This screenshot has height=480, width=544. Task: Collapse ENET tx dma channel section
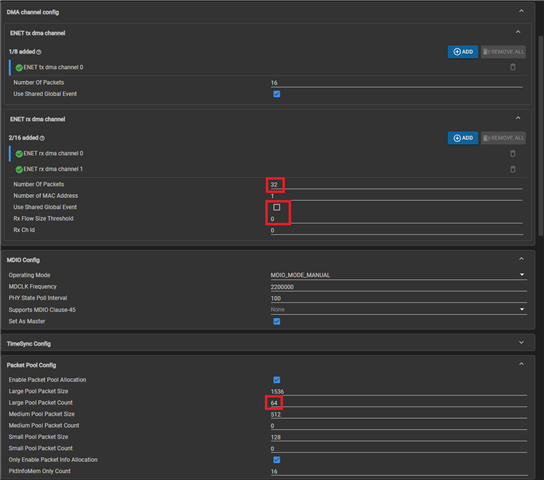[518, 32]
